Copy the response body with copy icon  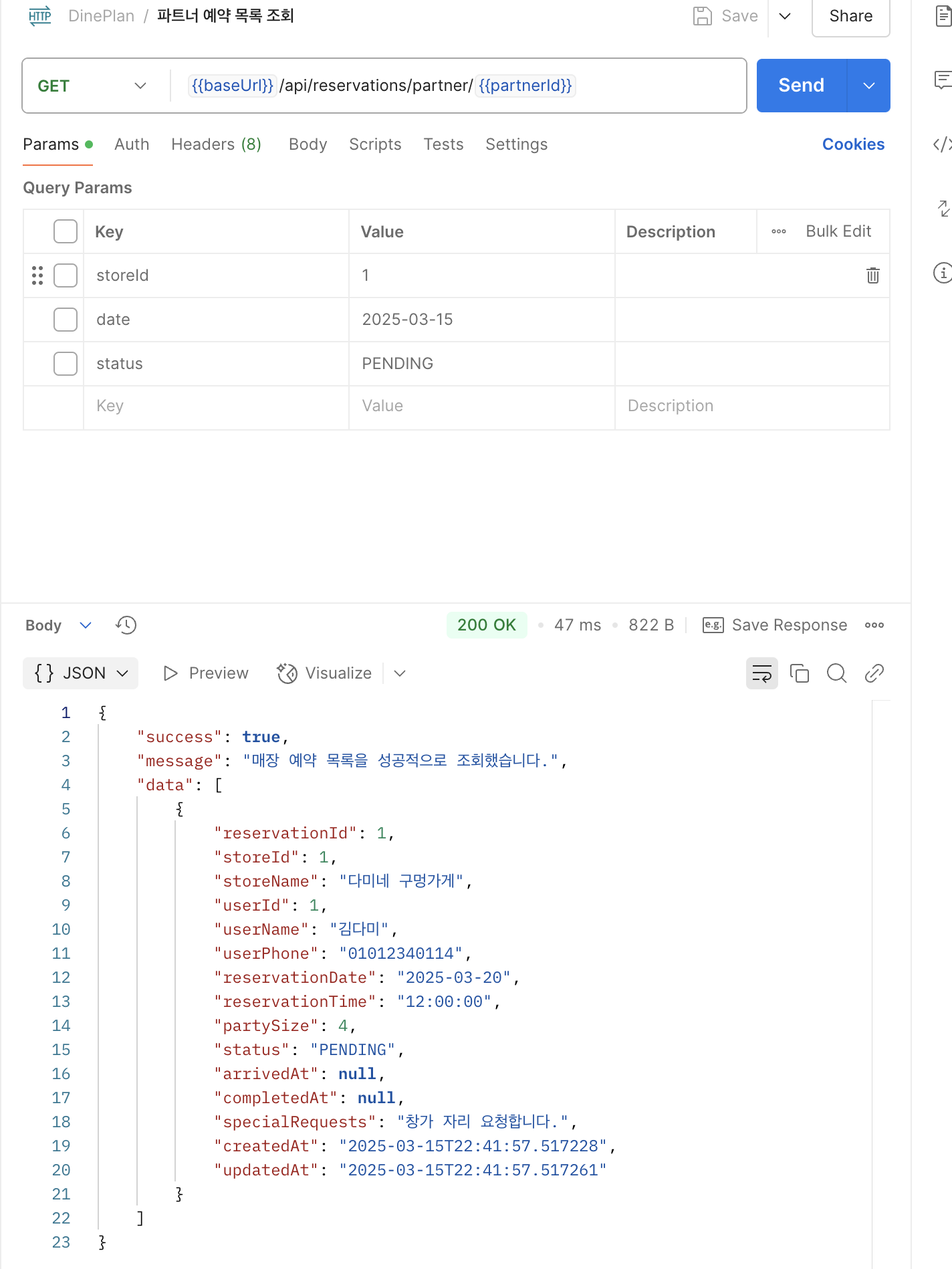click(x=800, y=673)
